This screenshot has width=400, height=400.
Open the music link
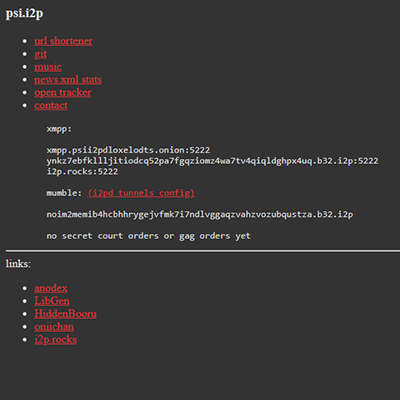click(48, 67)
